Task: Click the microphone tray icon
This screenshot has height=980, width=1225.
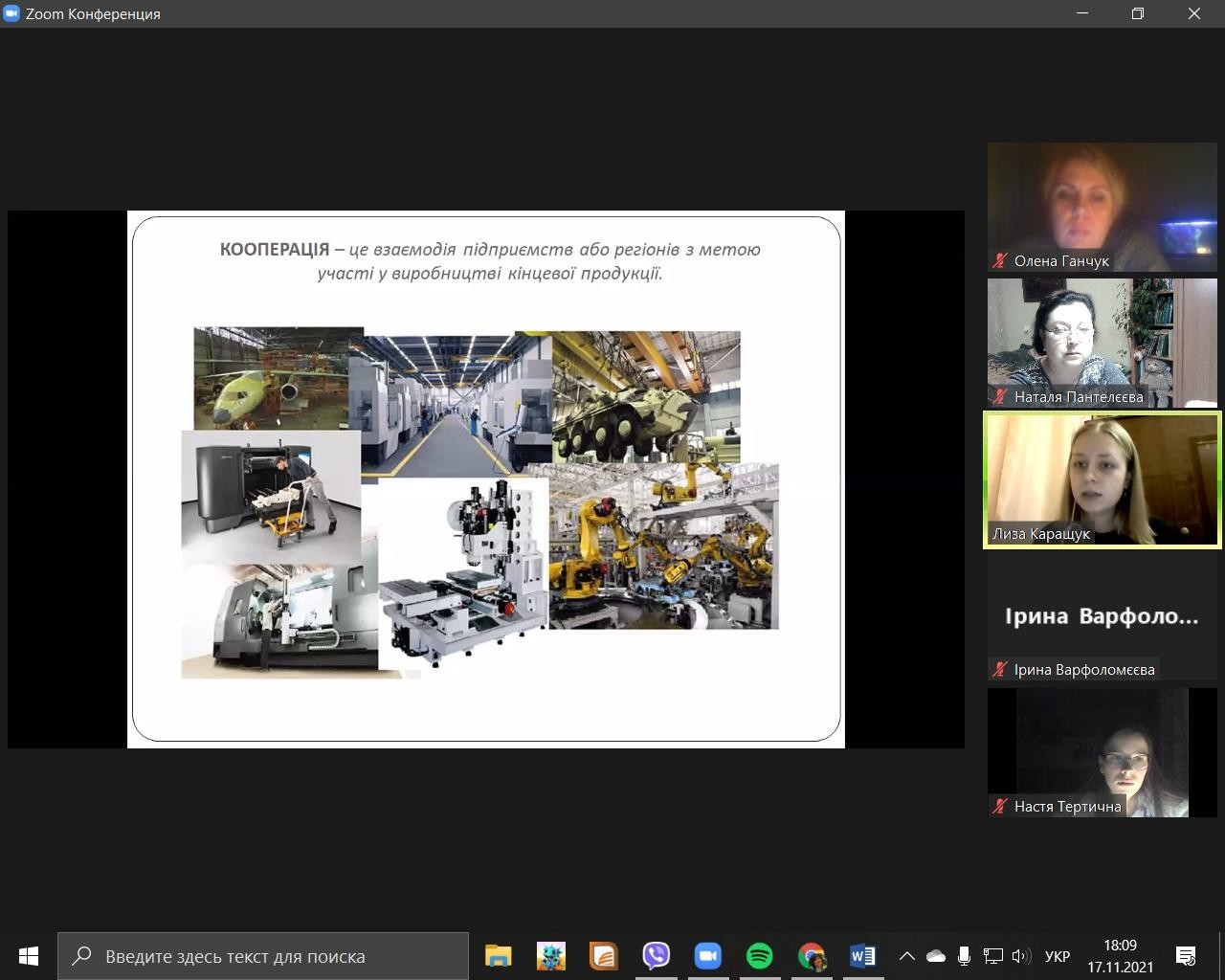Action: (964, 955)
